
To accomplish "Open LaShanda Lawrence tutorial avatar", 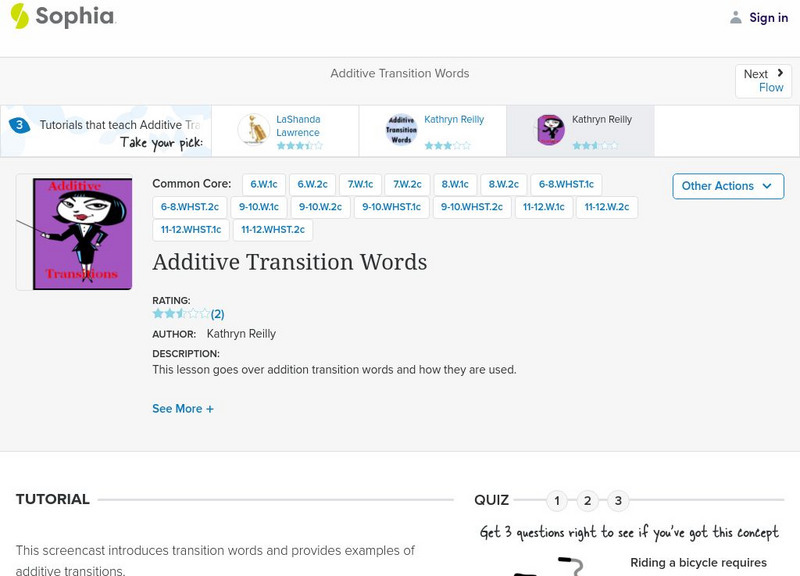I will click(x=254, y=129).
